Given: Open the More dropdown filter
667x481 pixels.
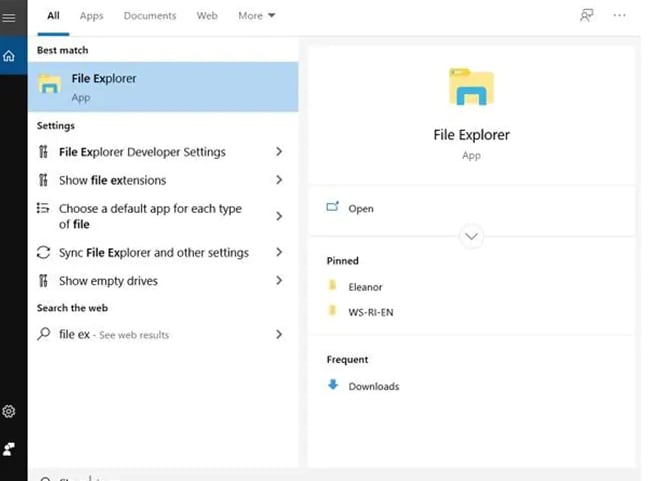Looking at the screenshot, I should tap(257, 16).
